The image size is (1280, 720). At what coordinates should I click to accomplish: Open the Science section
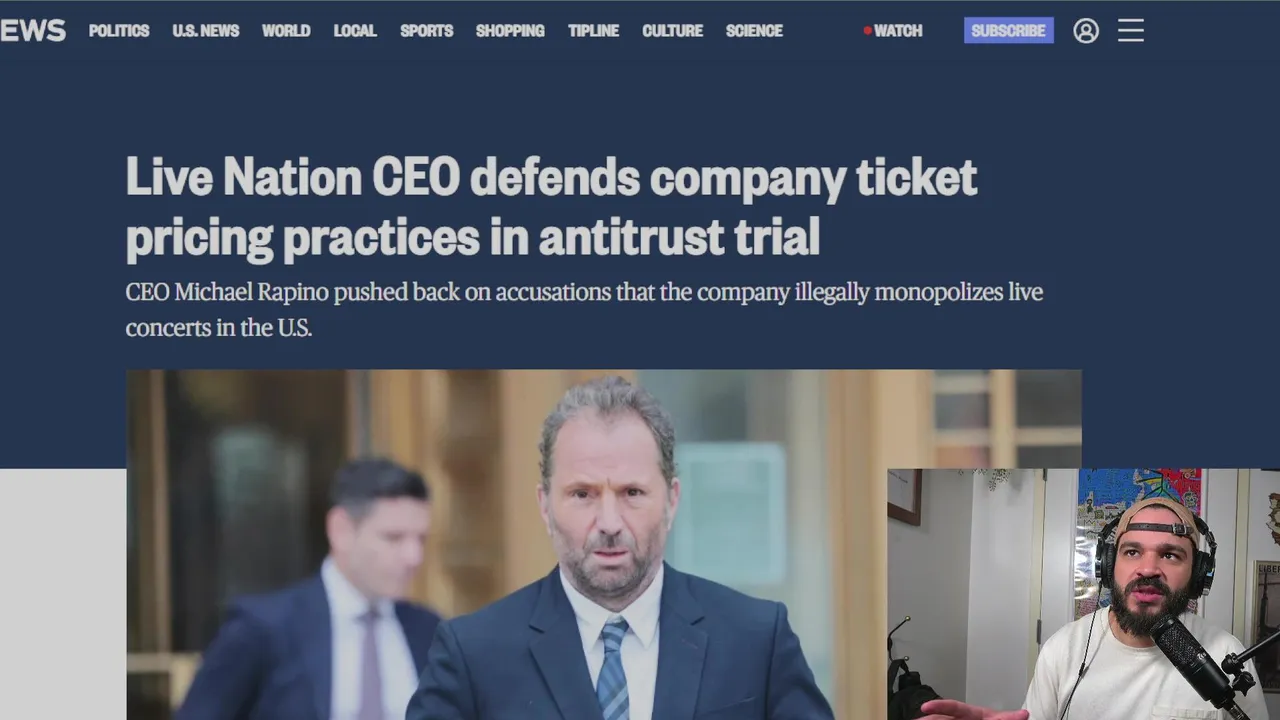pyautogui.click(x=754, y=31)
